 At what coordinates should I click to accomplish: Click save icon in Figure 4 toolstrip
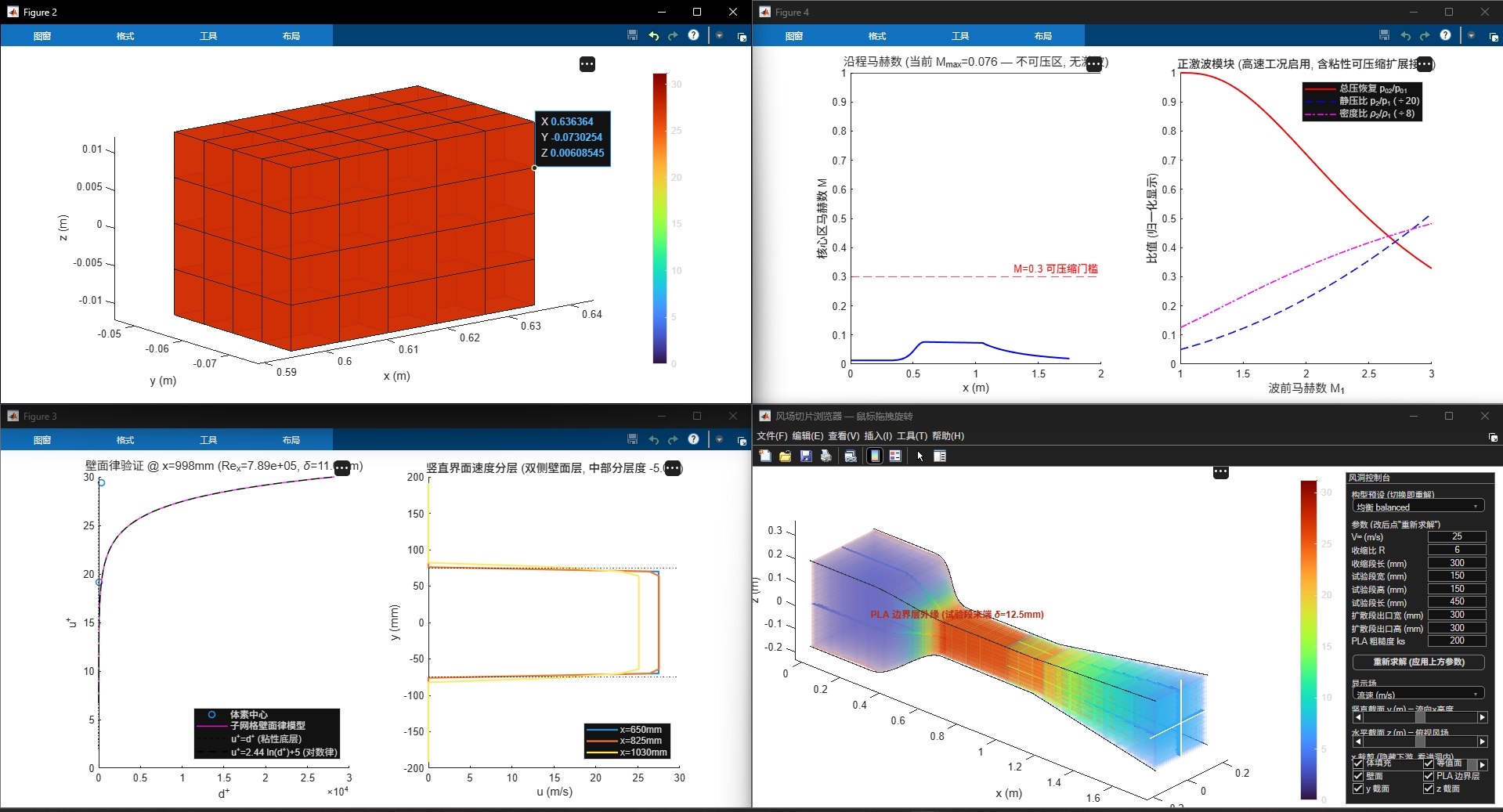click(1385, 35)
